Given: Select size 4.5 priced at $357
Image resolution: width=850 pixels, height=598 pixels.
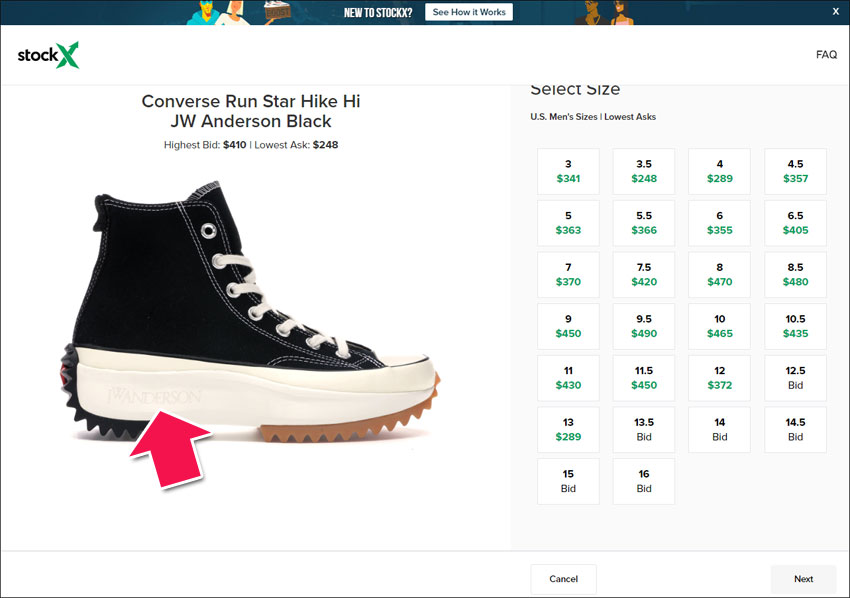Looking at the screenshot, I should (x=795, y=171).
